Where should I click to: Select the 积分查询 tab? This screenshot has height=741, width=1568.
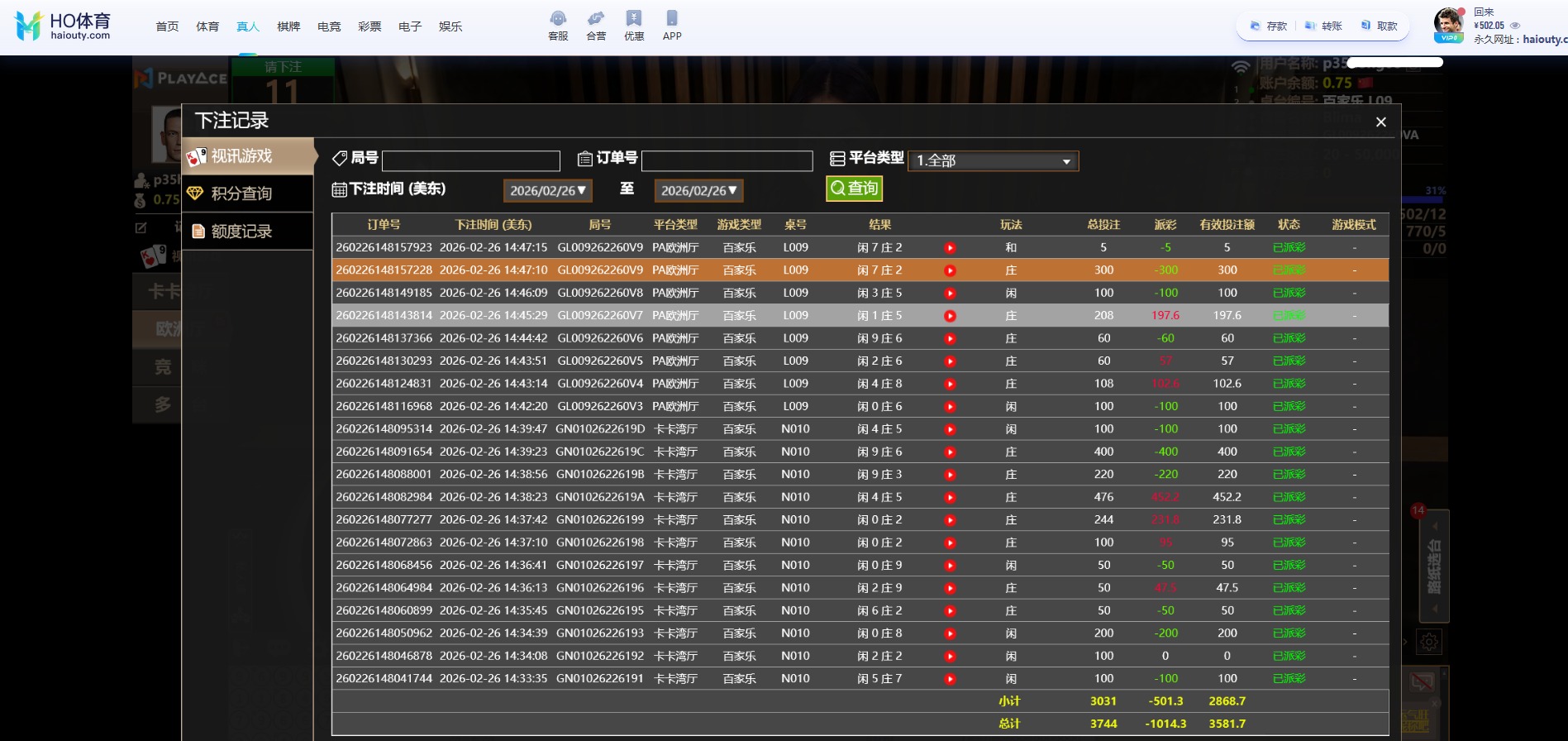pyautogui.click(x=241, y=194)
